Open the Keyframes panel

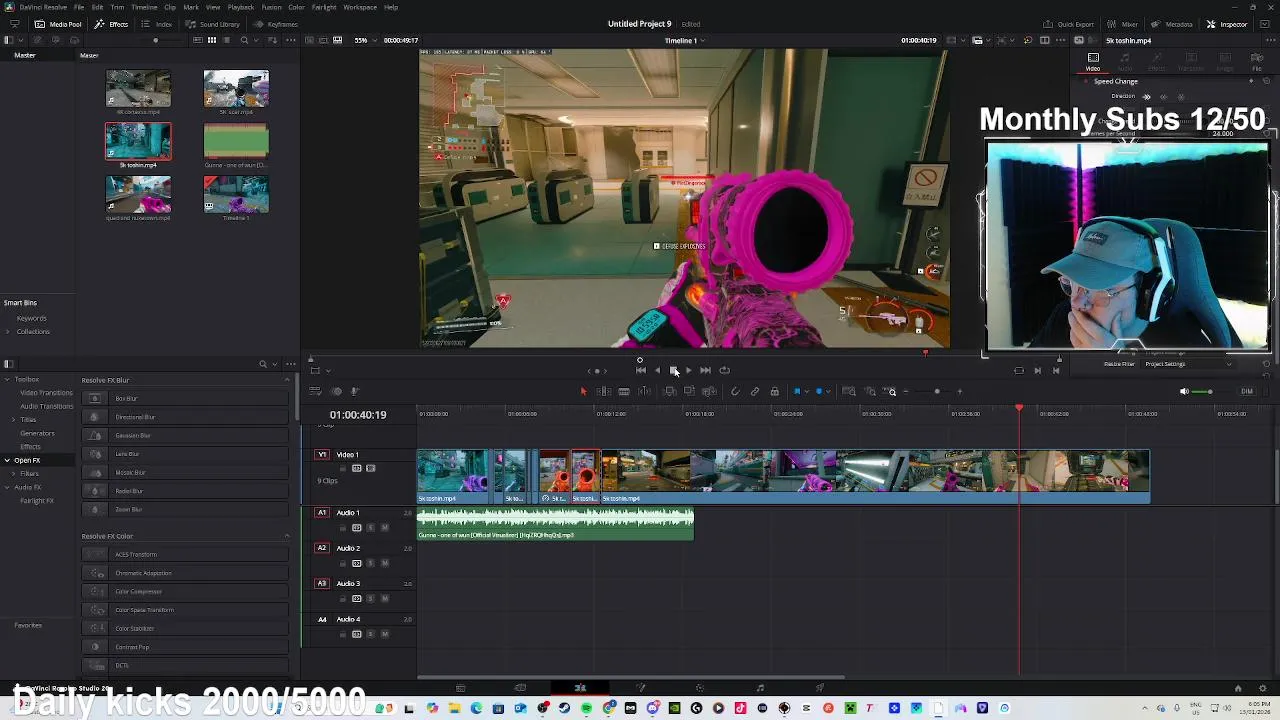coord(277,24)
